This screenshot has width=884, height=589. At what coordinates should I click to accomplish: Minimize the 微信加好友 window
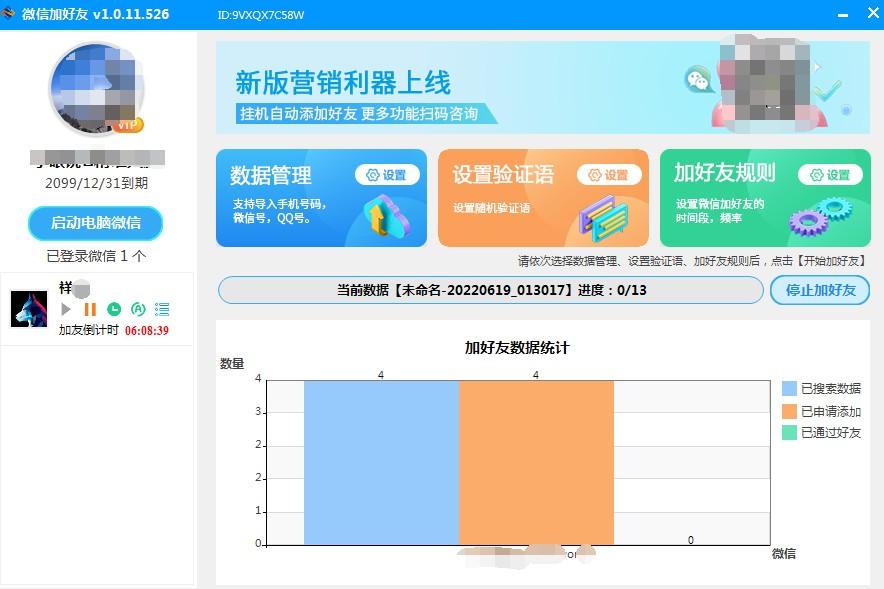[843, 15]
